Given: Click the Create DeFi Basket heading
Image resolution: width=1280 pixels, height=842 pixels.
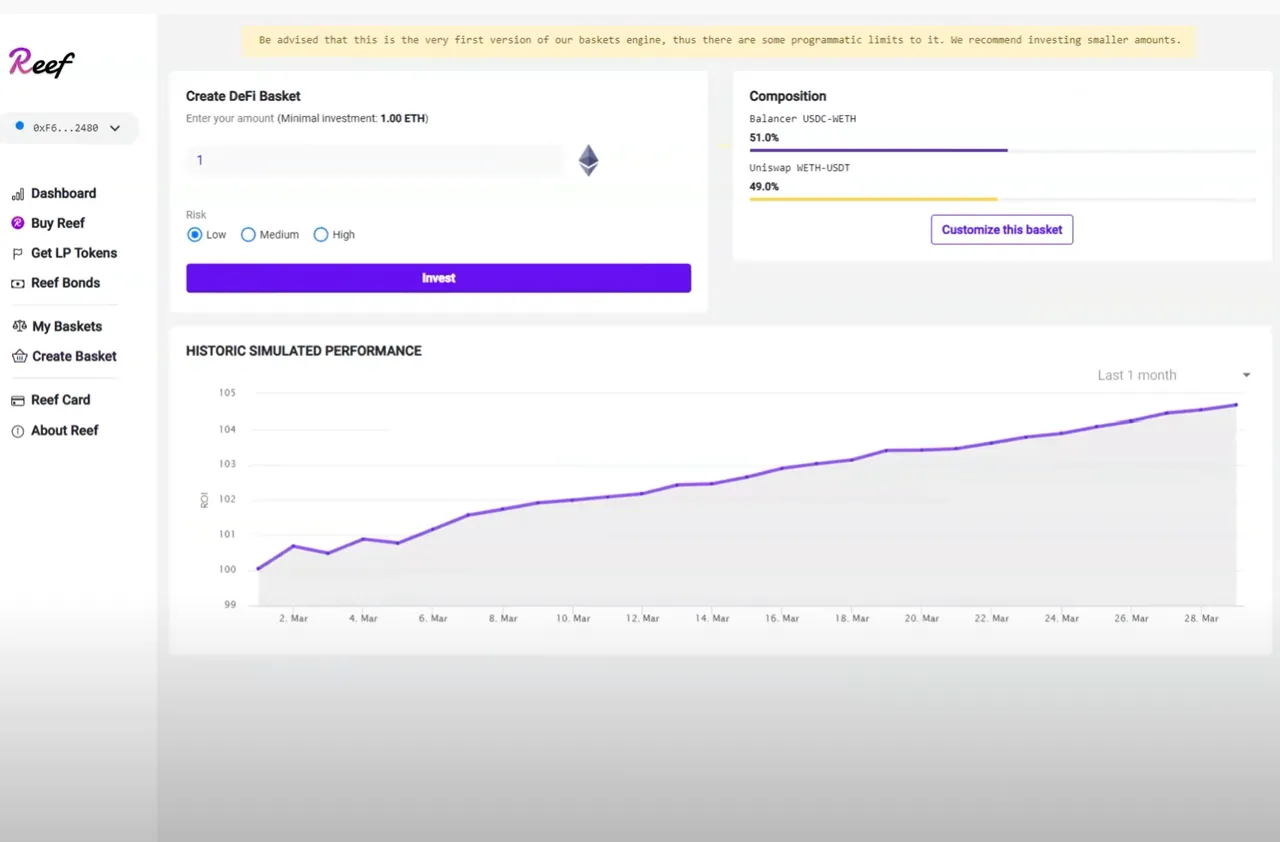Looking at the screenshot, I should tap(243, 96).
